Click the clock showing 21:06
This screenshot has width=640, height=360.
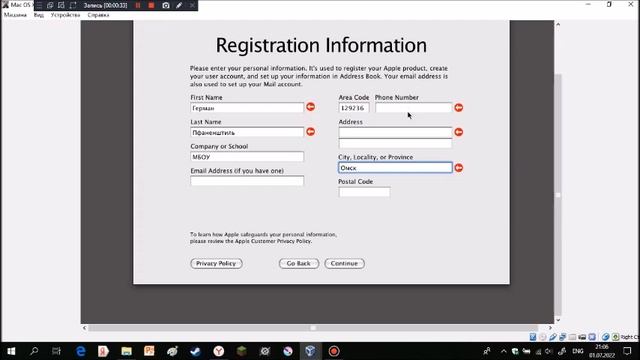point(602,347)
